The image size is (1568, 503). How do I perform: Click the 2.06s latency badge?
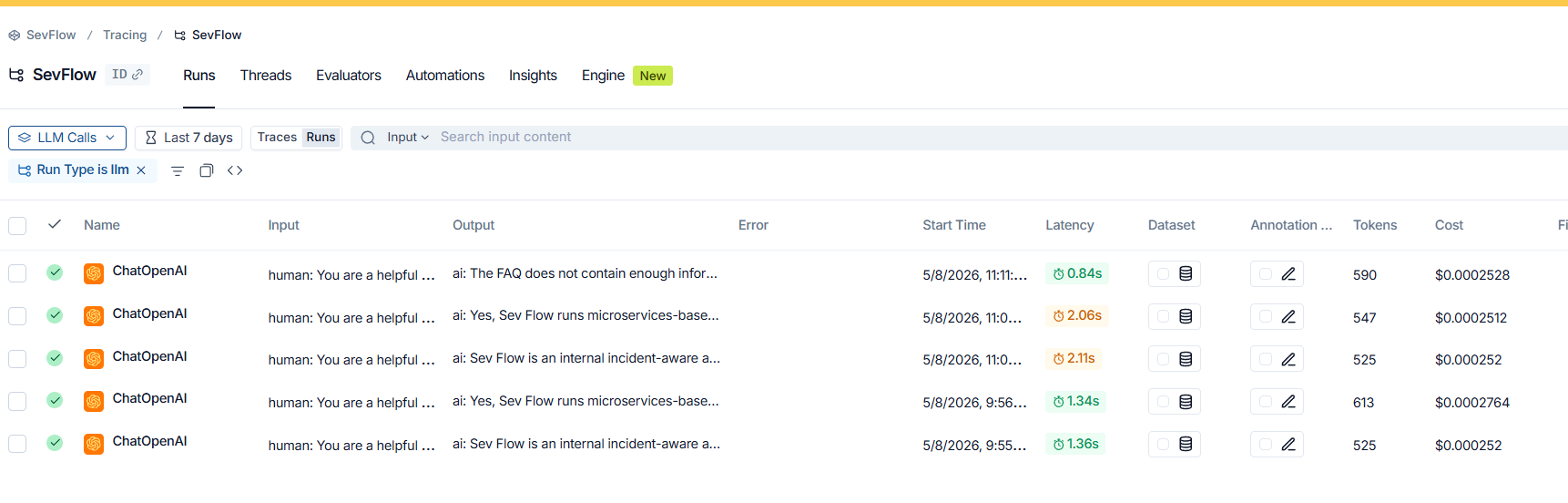(1077, 316)
